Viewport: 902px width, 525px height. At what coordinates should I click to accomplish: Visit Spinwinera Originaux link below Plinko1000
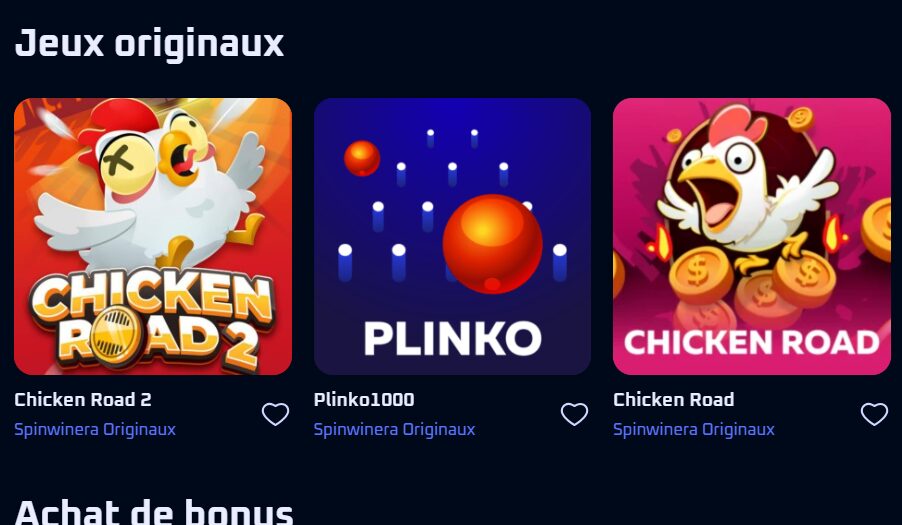click(x=395, y=430)
